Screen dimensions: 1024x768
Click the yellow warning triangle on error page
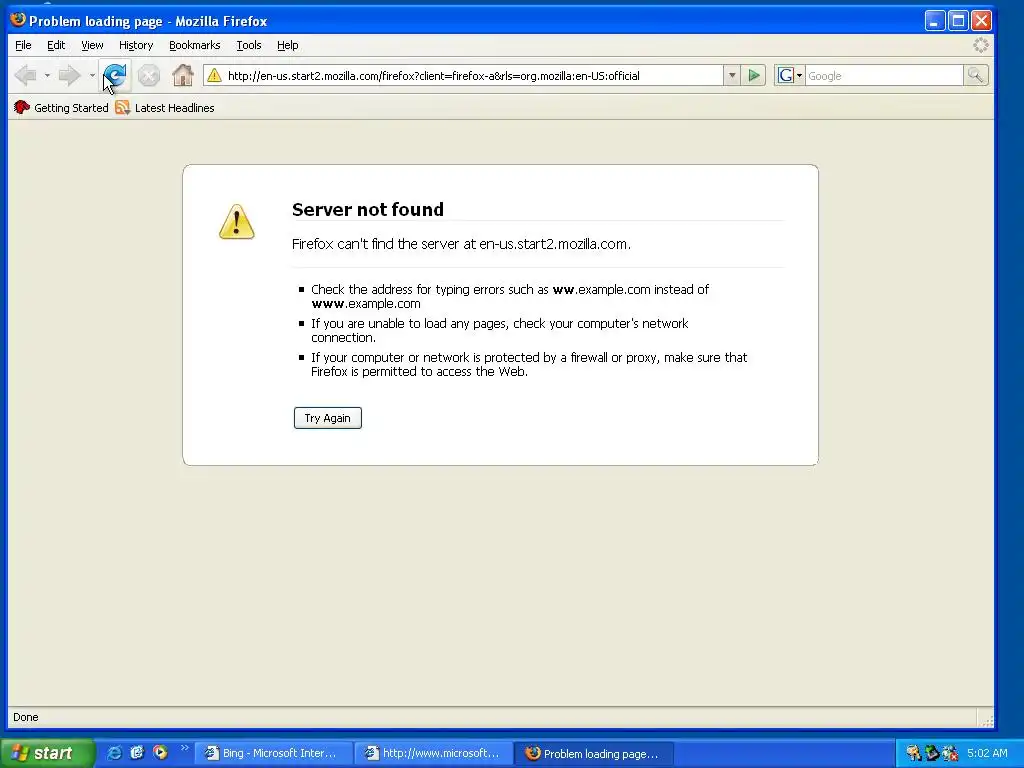point(236,221)
